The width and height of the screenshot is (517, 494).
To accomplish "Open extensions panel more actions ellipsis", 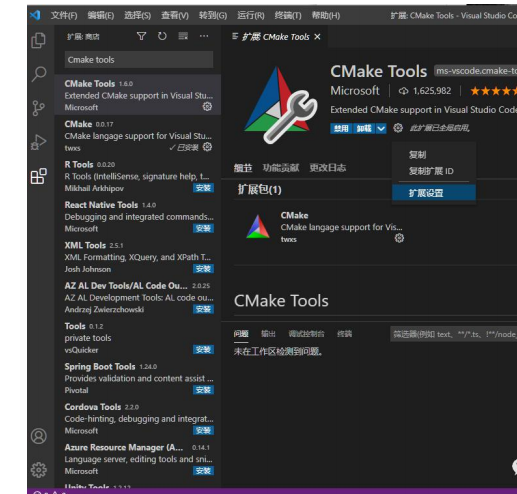I will click(x=204, y=36).
